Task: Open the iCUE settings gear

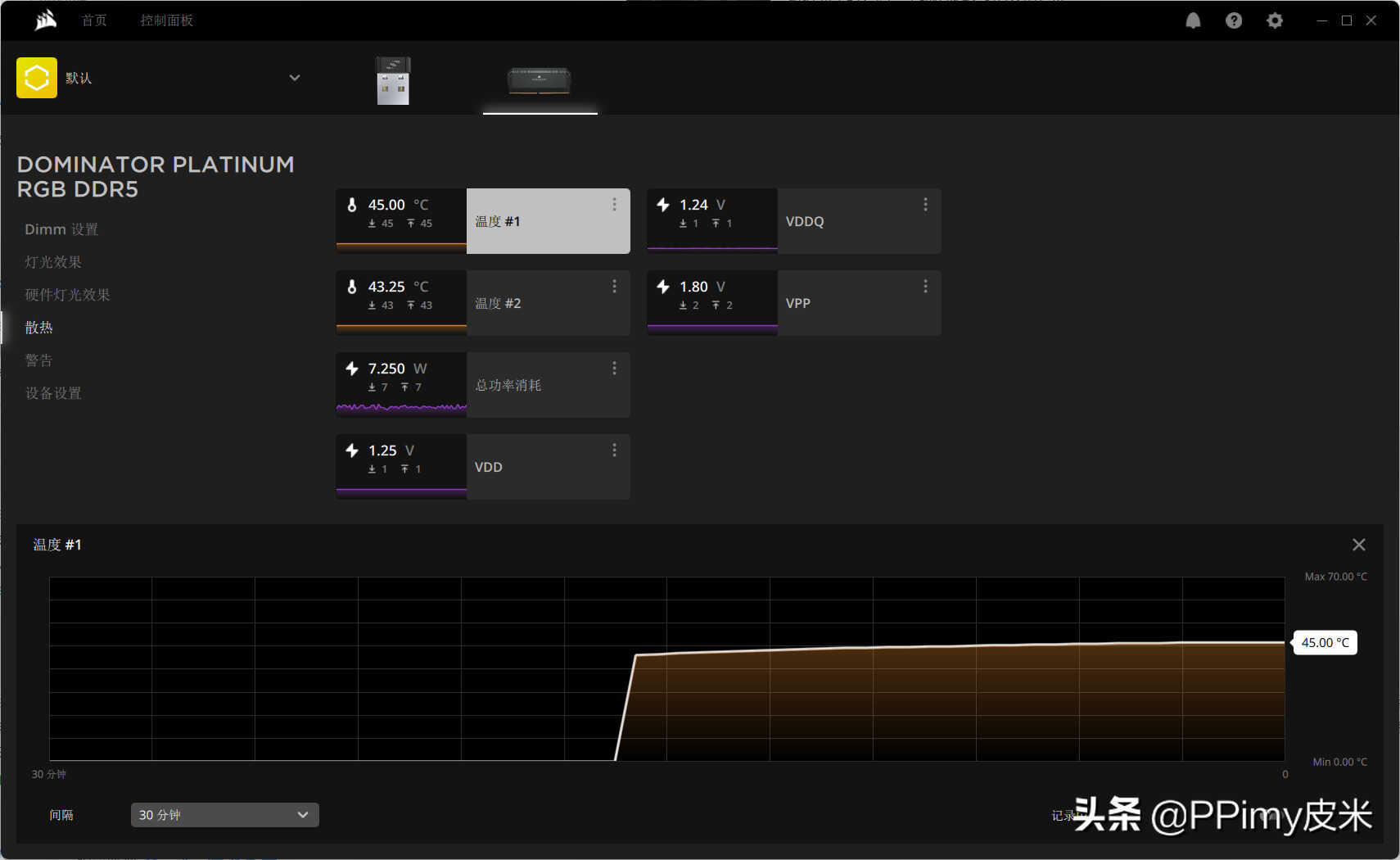Action: (x=1275, y=20)
